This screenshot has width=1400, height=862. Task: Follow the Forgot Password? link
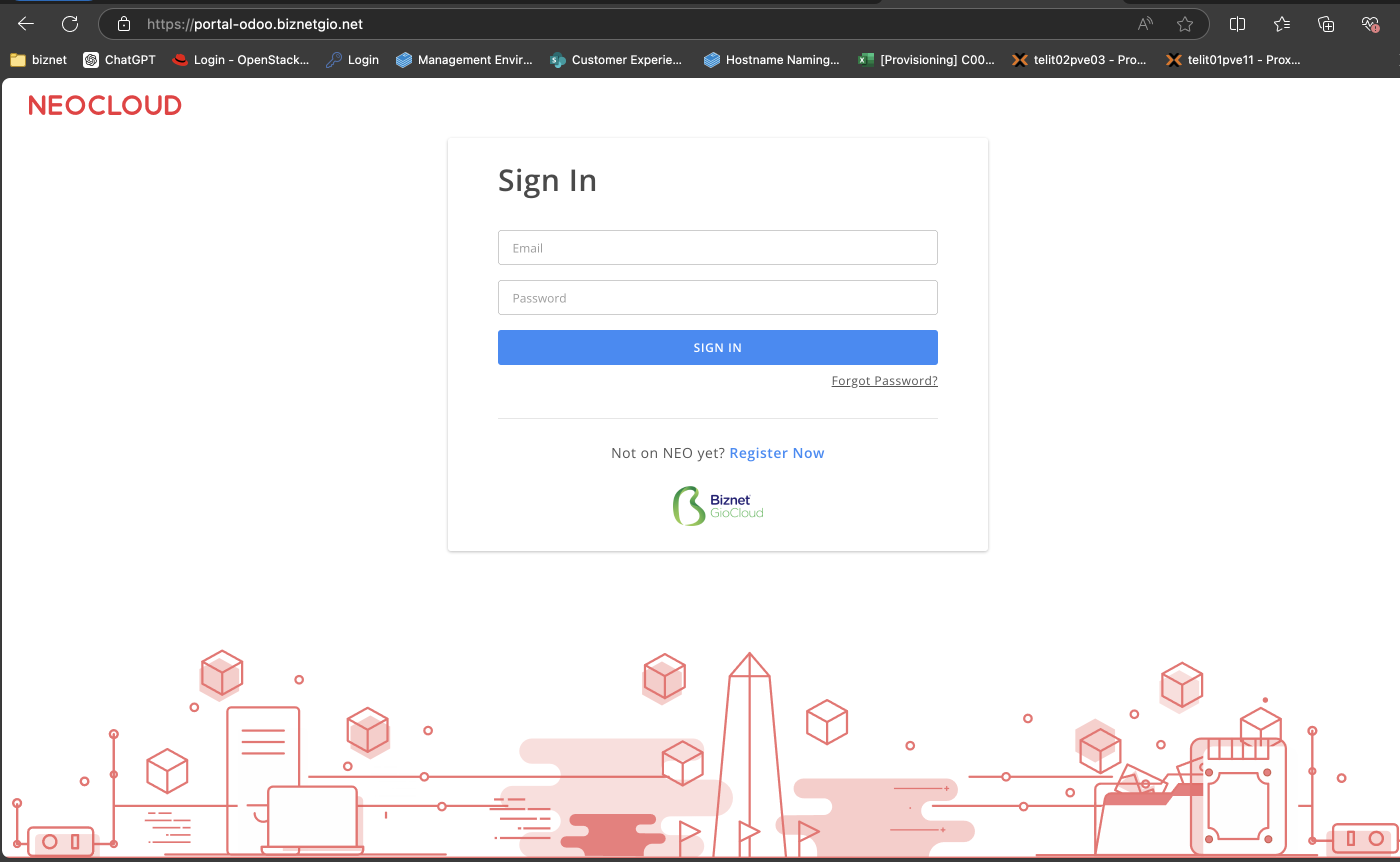884,380
